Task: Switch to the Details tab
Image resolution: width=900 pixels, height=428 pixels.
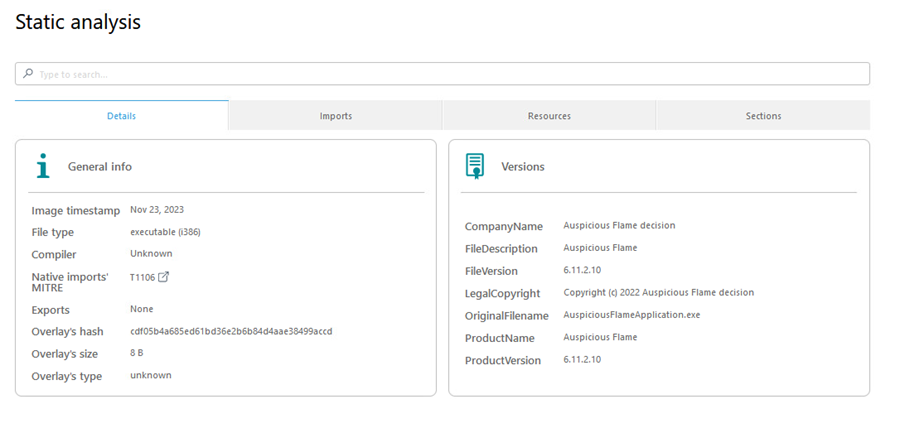Action: (x=121, y=116)
